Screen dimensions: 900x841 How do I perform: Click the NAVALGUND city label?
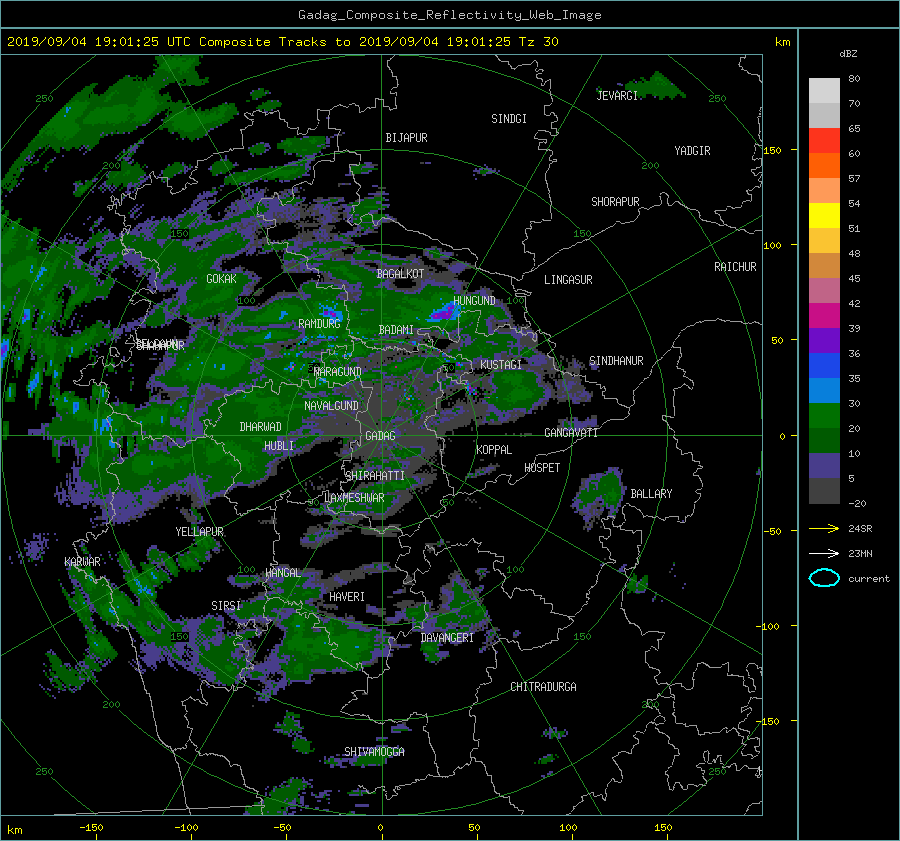coord(331,406)
